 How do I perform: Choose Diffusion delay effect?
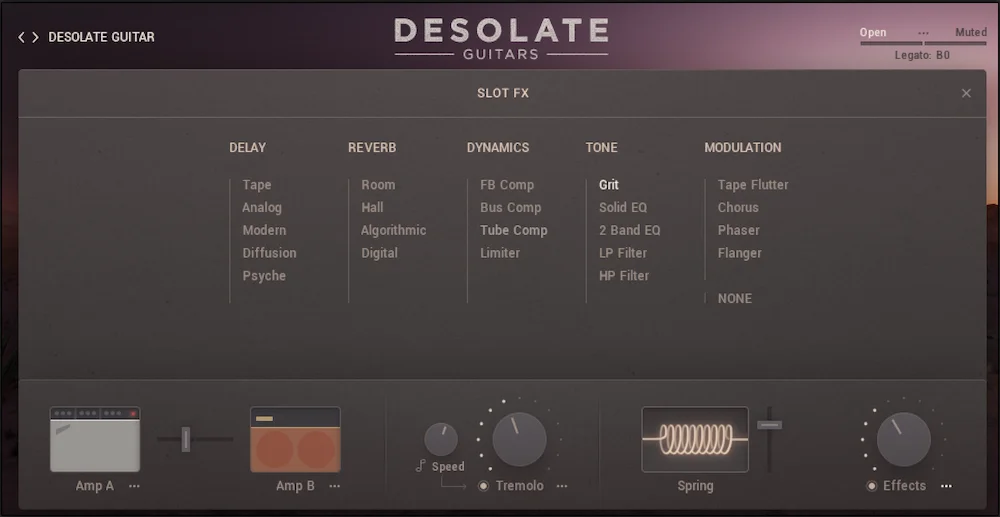pyautogui.click(x=269, y=253)
